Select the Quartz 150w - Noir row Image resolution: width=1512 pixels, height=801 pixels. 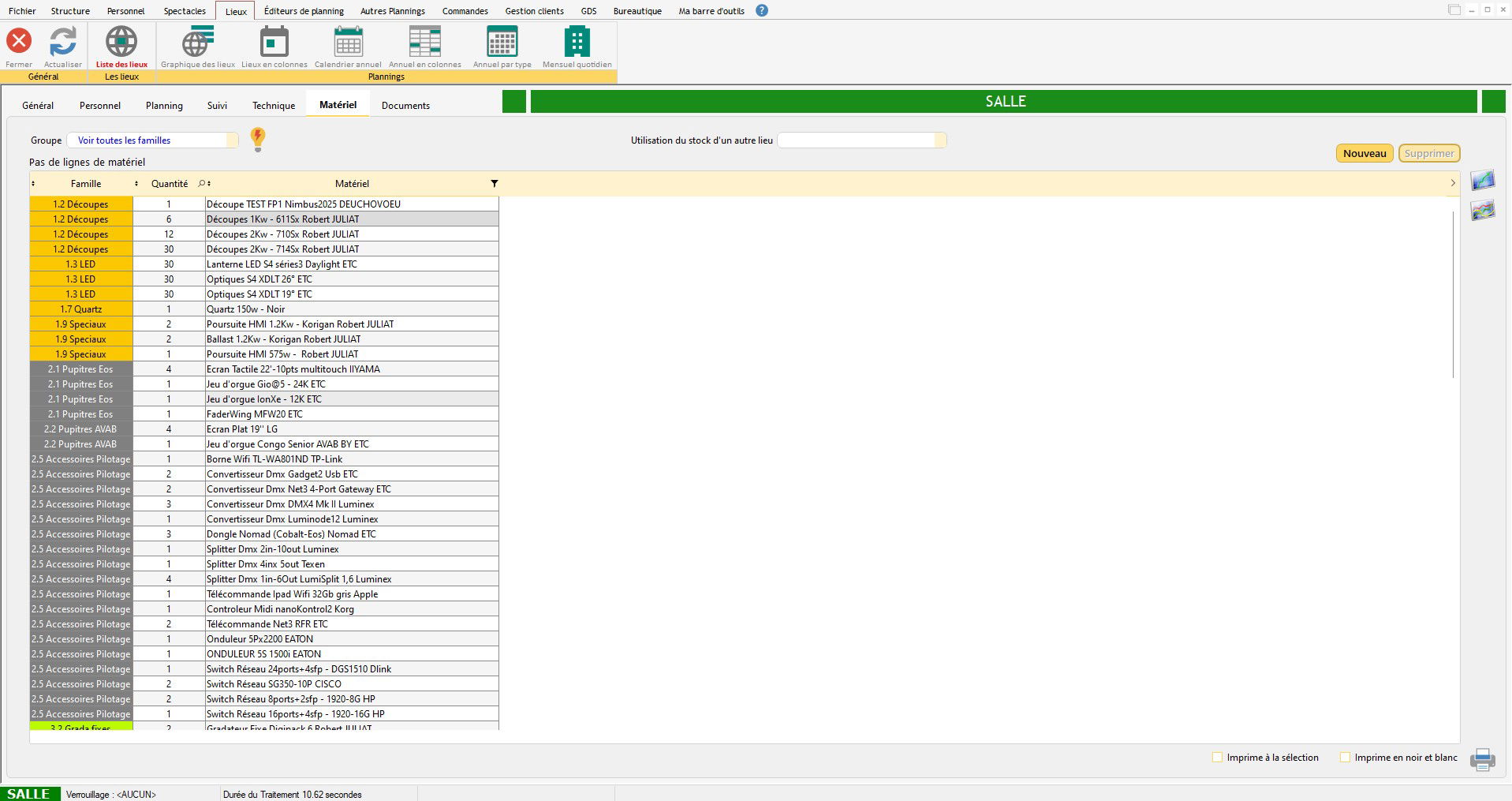pos(351,309)
